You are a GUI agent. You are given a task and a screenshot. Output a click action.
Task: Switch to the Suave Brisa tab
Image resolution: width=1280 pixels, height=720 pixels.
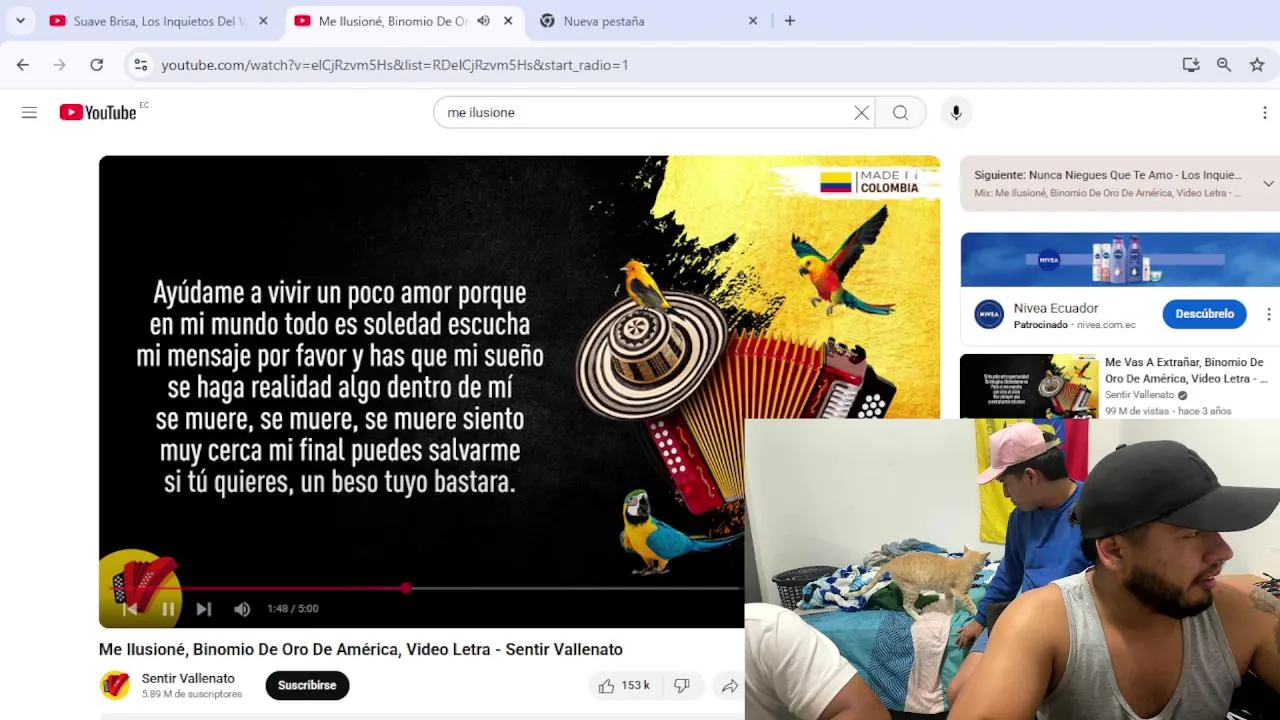tap(159, 21)
